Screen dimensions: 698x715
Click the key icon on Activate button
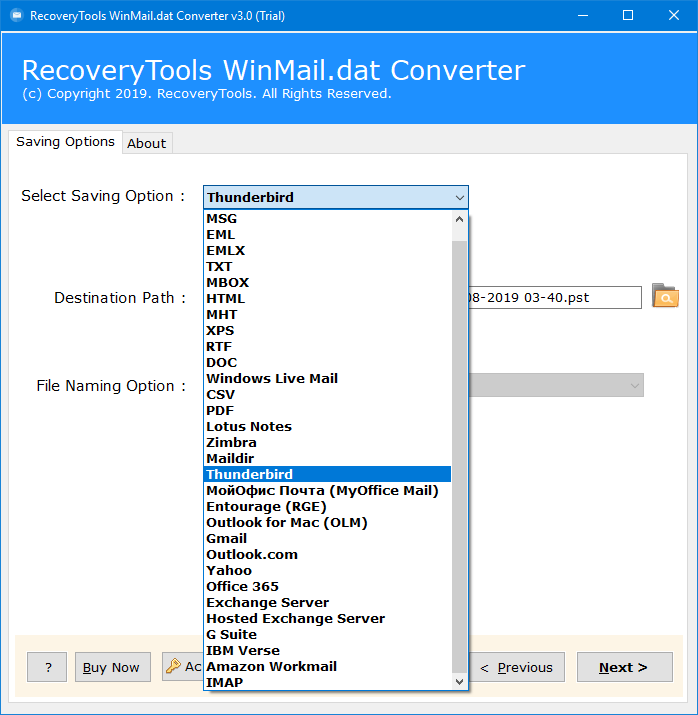coord(173,666)
